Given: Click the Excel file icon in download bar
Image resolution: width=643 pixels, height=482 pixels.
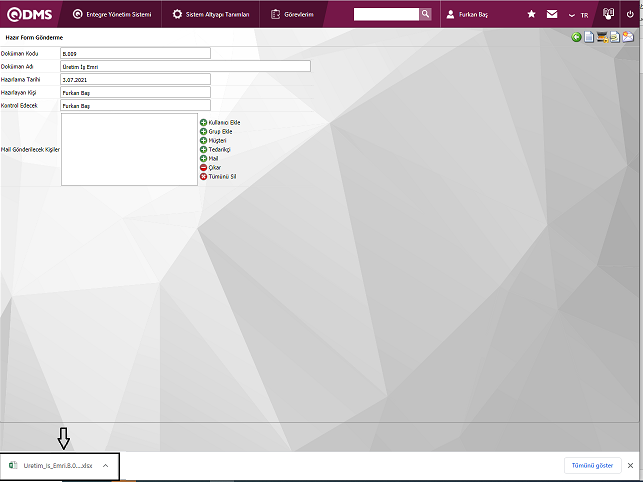Looking at the screenshot, I should (x=13, y=465).
